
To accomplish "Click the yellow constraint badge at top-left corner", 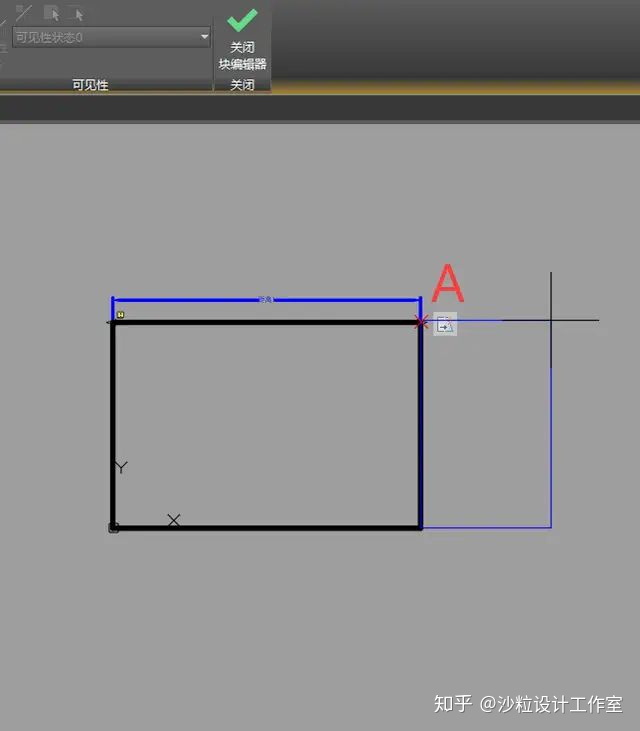I will tap(120, 315).
